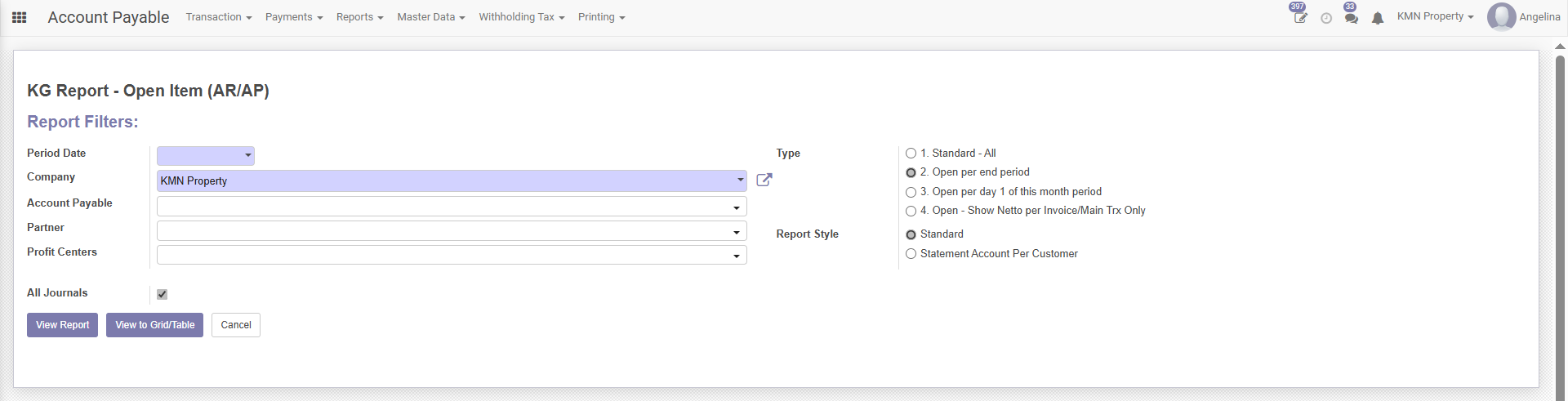Click the notification bell icon
Image resolution: width=1568 pixels, height=401 pixels.
pos(1378,18)
